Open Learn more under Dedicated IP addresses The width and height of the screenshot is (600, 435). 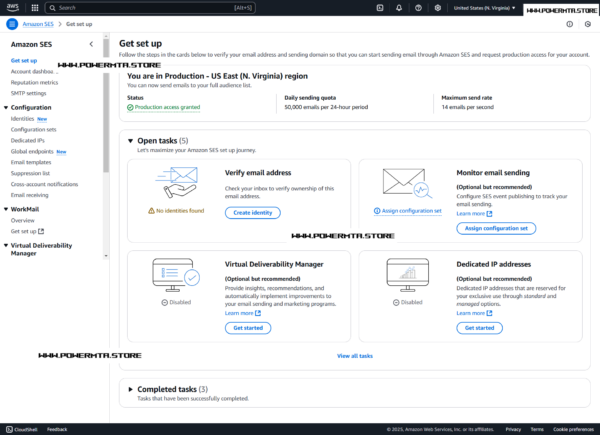coord(474,313)
